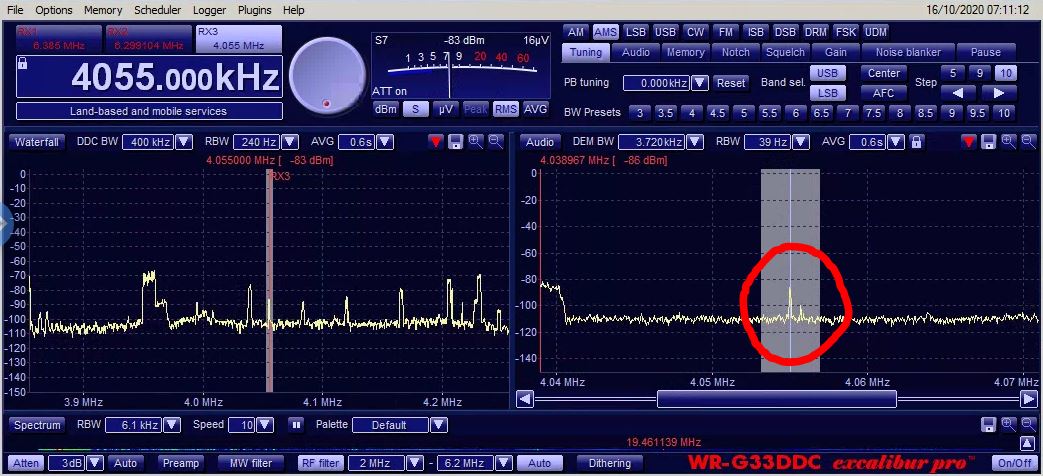Reset the passband tuning
This screenshot has width=1043, height=476.
[x=731, y=83]
